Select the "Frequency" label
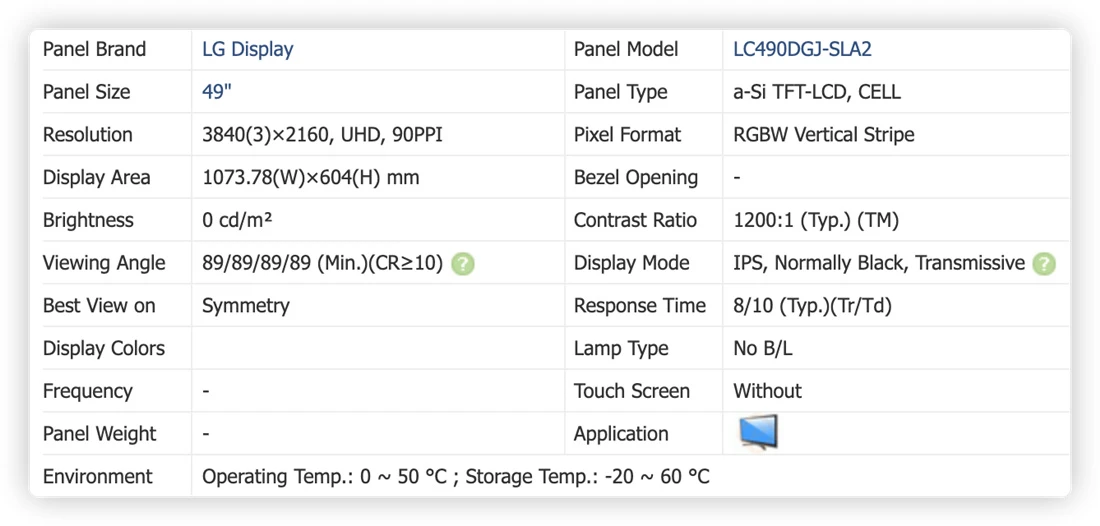This screenshot has height=526, width=1100. [88, 391]
